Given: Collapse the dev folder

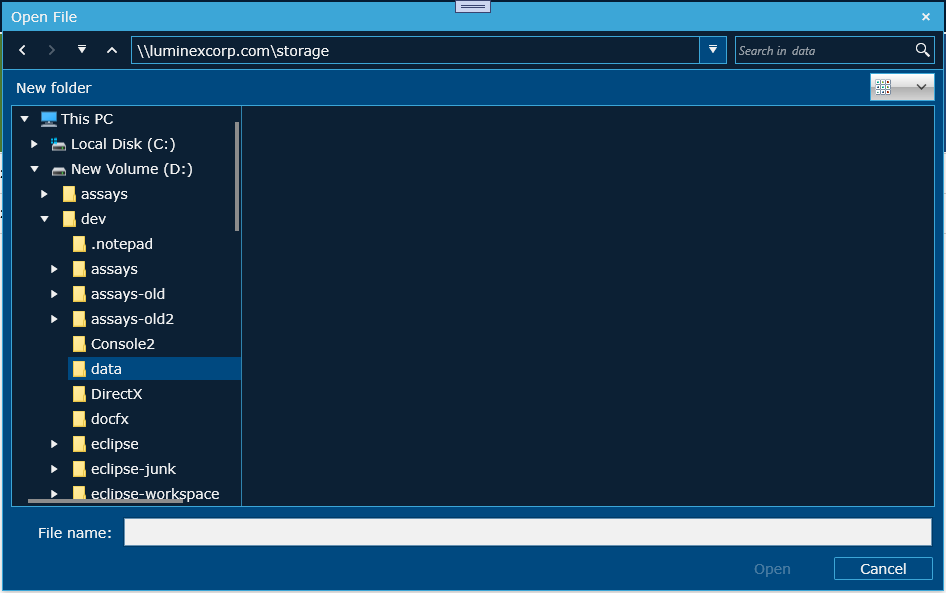Looking at the screenshot, I should [45, 219].
